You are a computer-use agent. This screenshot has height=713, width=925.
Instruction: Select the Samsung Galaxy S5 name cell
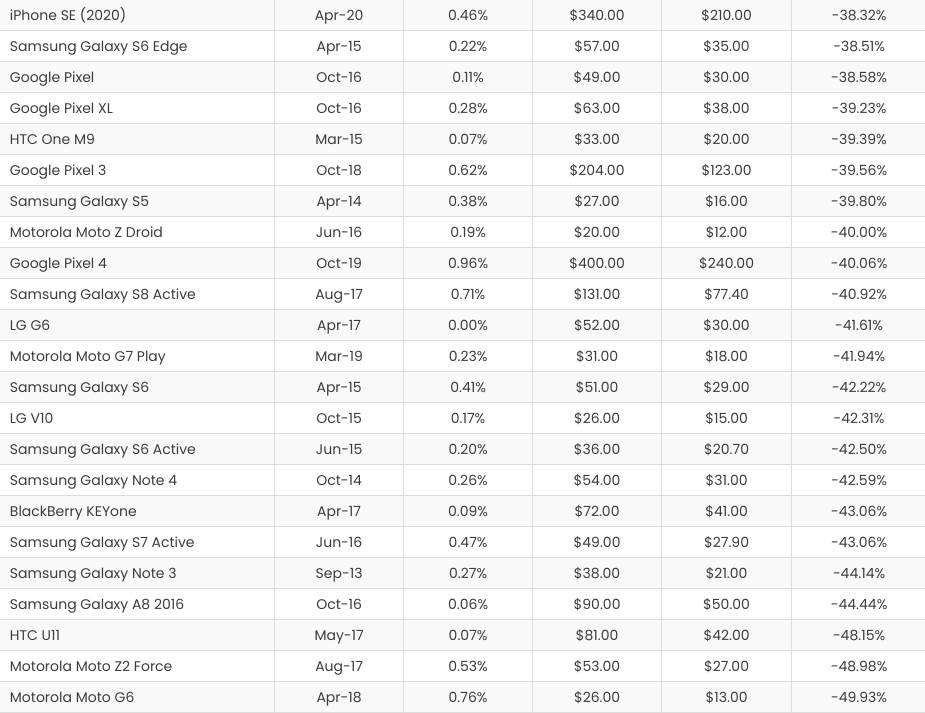(79, 201)
